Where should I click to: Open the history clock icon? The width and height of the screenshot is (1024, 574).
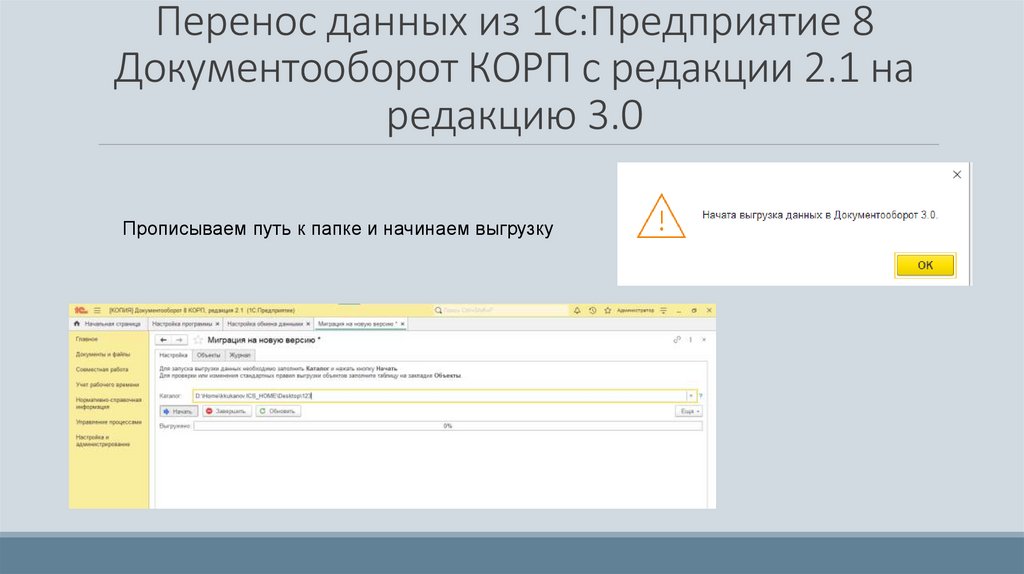click(x=592, y=310)
